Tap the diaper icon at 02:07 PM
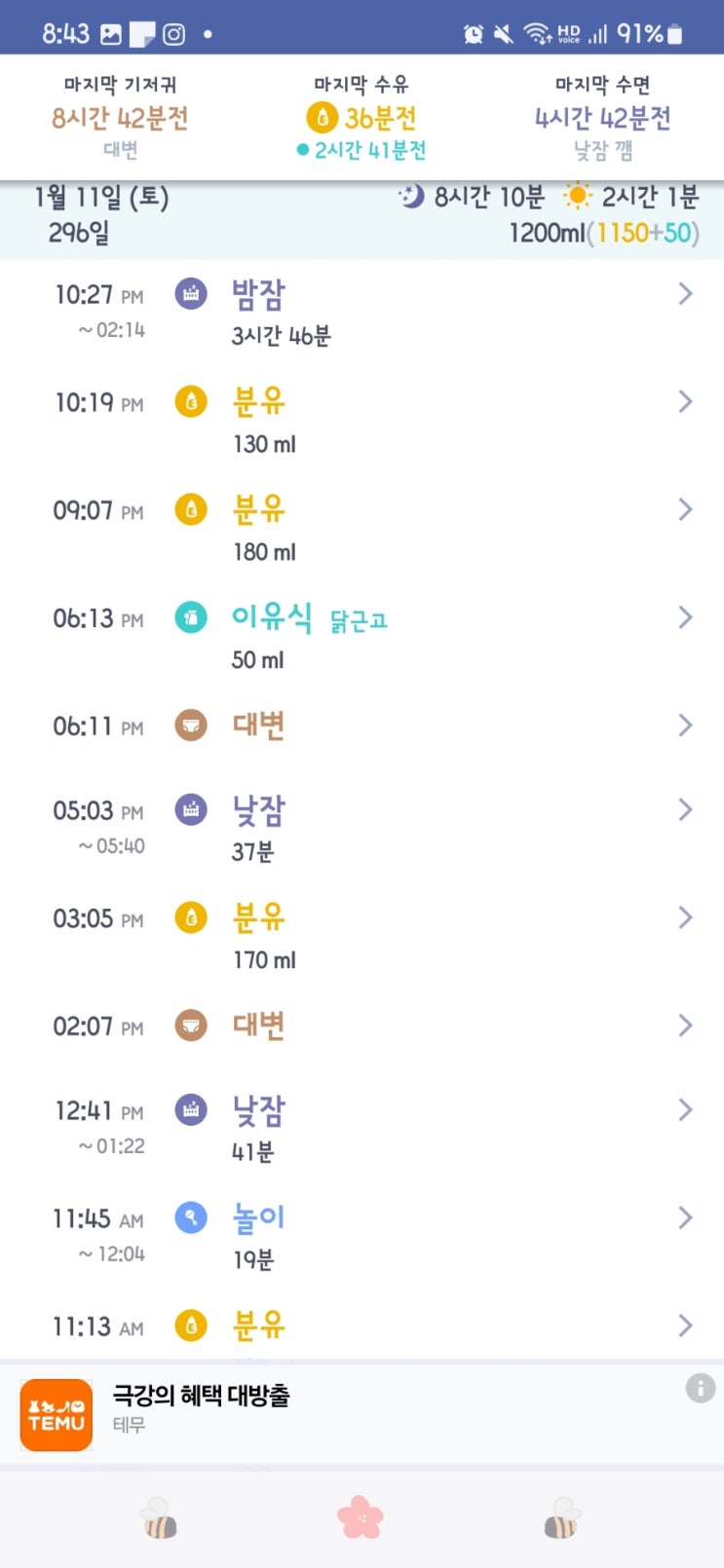Viewport: 724px width, 1568px height. pos(191,1025)
